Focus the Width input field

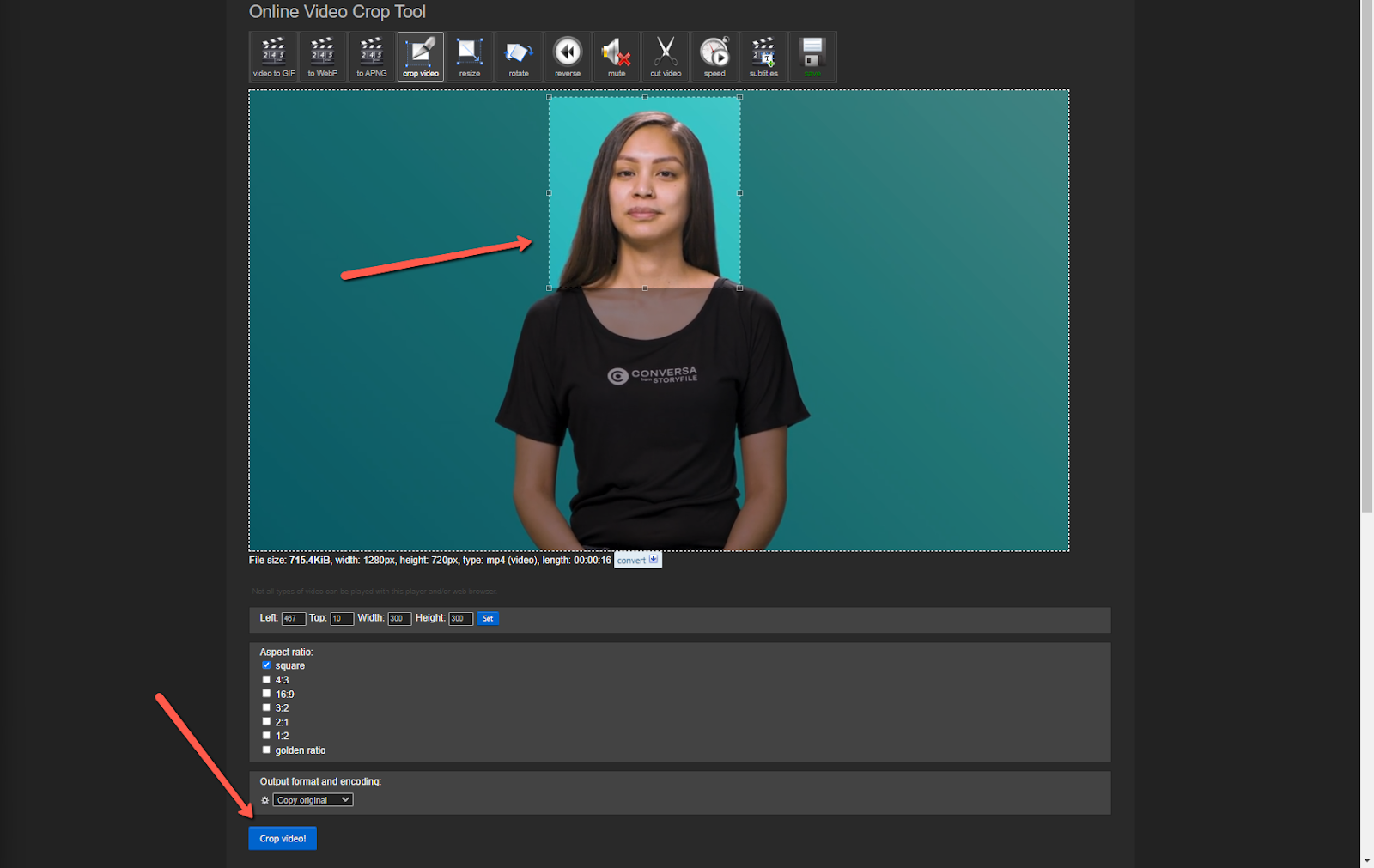(399, 619)
